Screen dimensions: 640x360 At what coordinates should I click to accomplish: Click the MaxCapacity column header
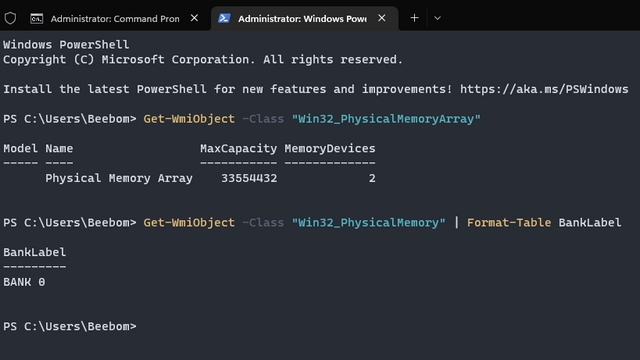click(x=238, y=148)
